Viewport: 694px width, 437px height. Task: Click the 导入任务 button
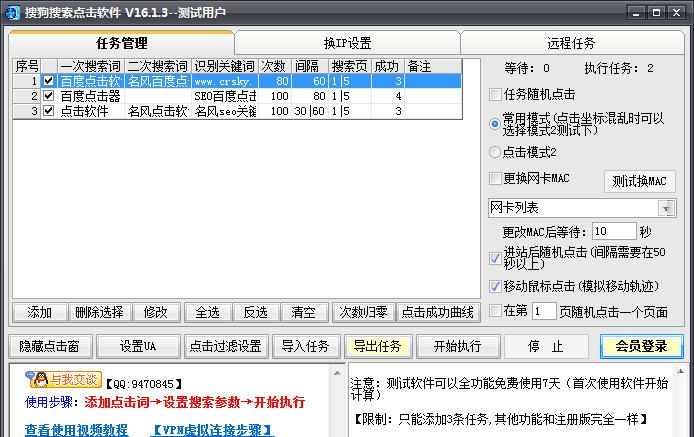(306, 346)
